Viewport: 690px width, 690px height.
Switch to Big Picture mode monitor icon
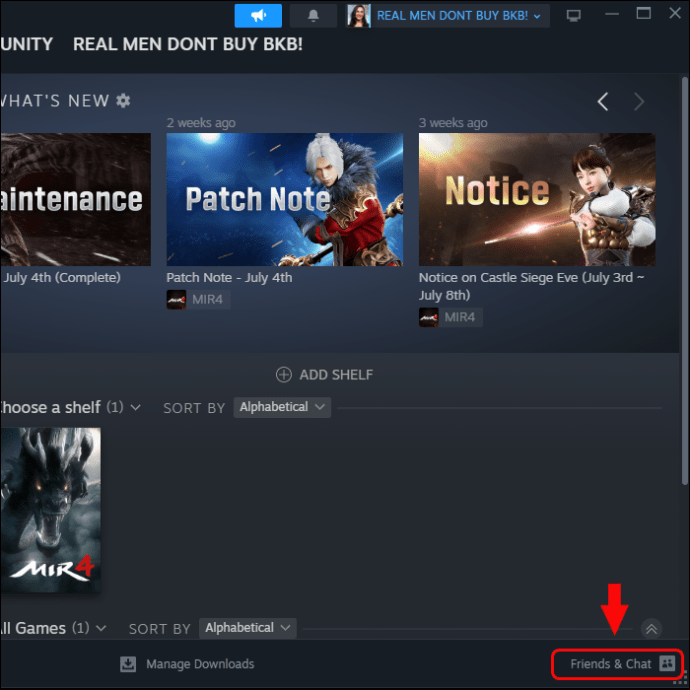[573, 16]
